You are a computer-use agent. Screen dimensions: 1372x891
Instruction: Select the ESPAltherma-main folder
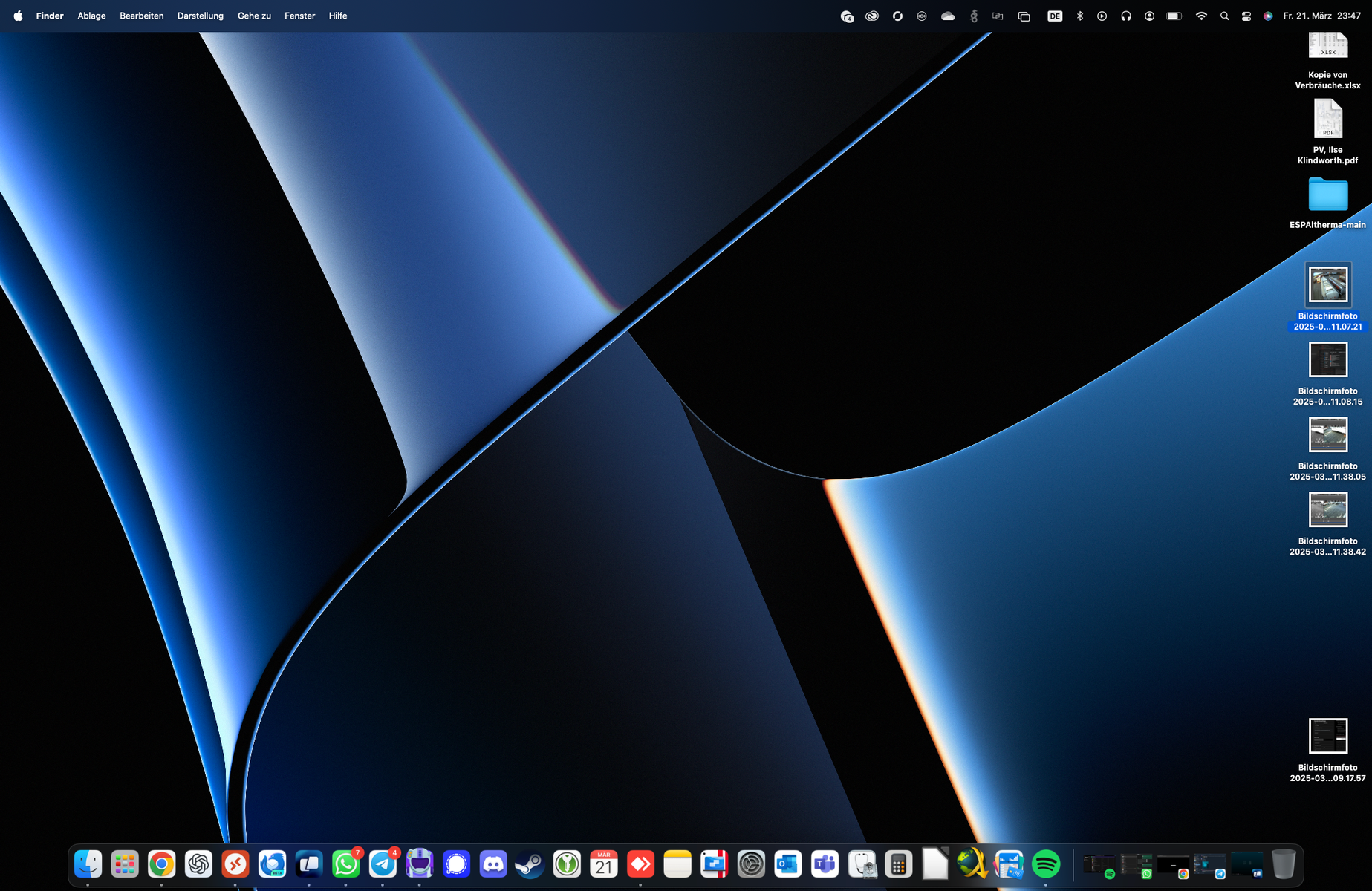click(1327, 195)
